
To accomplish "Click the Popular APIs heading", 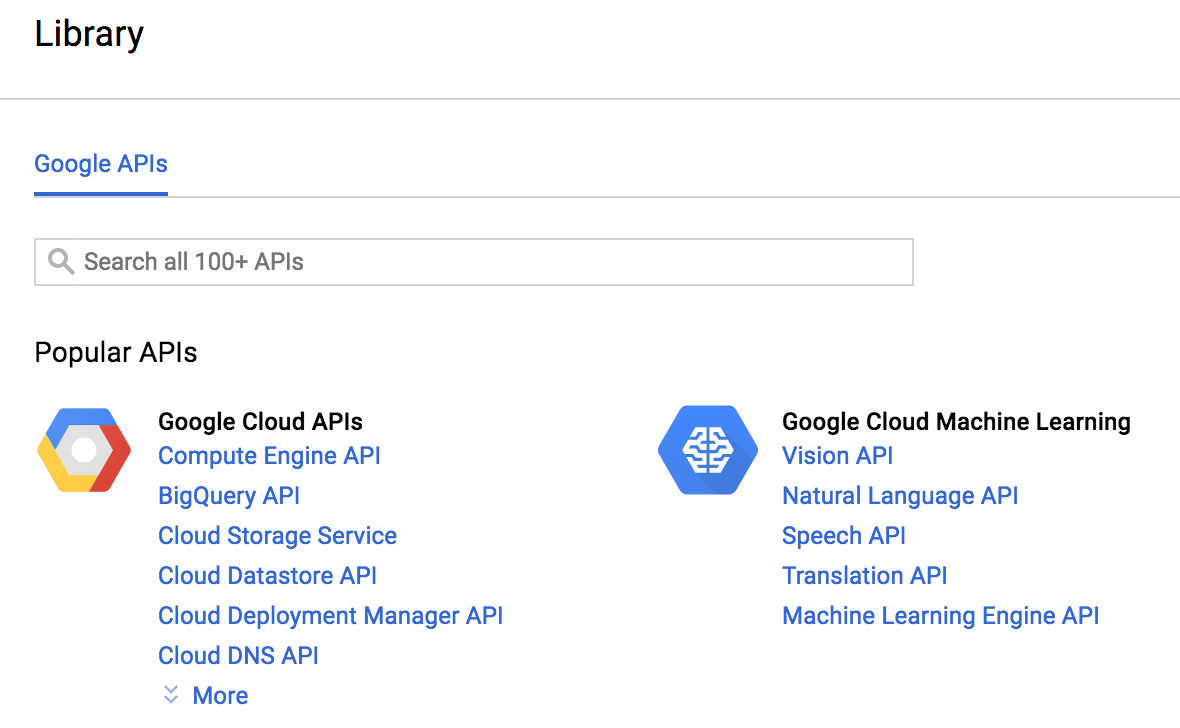I will point(116,352).
